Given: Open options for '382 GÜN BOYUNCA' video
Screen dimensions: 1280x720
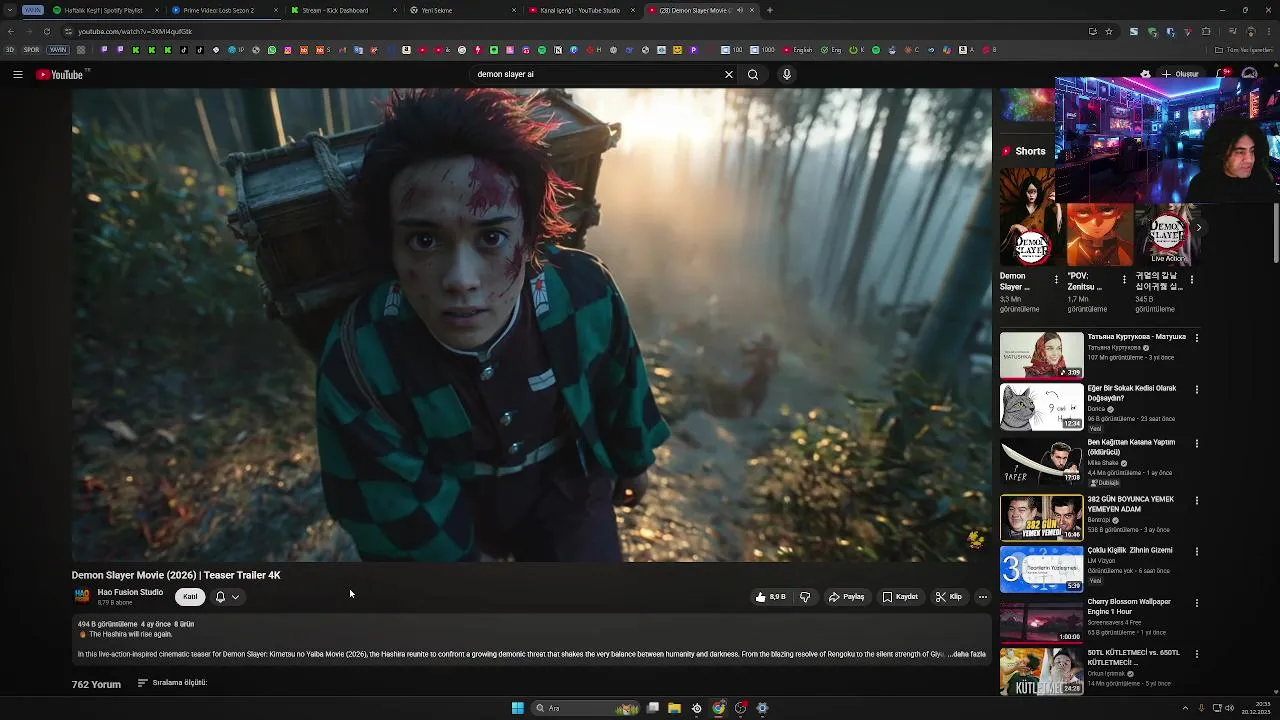Looking at the screenshot, I should click(x=1197, y=500).
